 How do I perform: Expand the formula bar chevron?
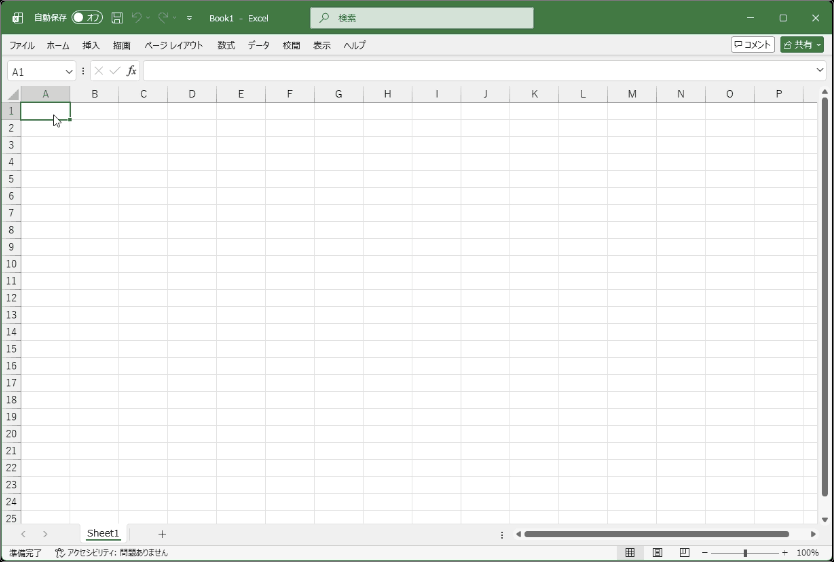point(820,71)
